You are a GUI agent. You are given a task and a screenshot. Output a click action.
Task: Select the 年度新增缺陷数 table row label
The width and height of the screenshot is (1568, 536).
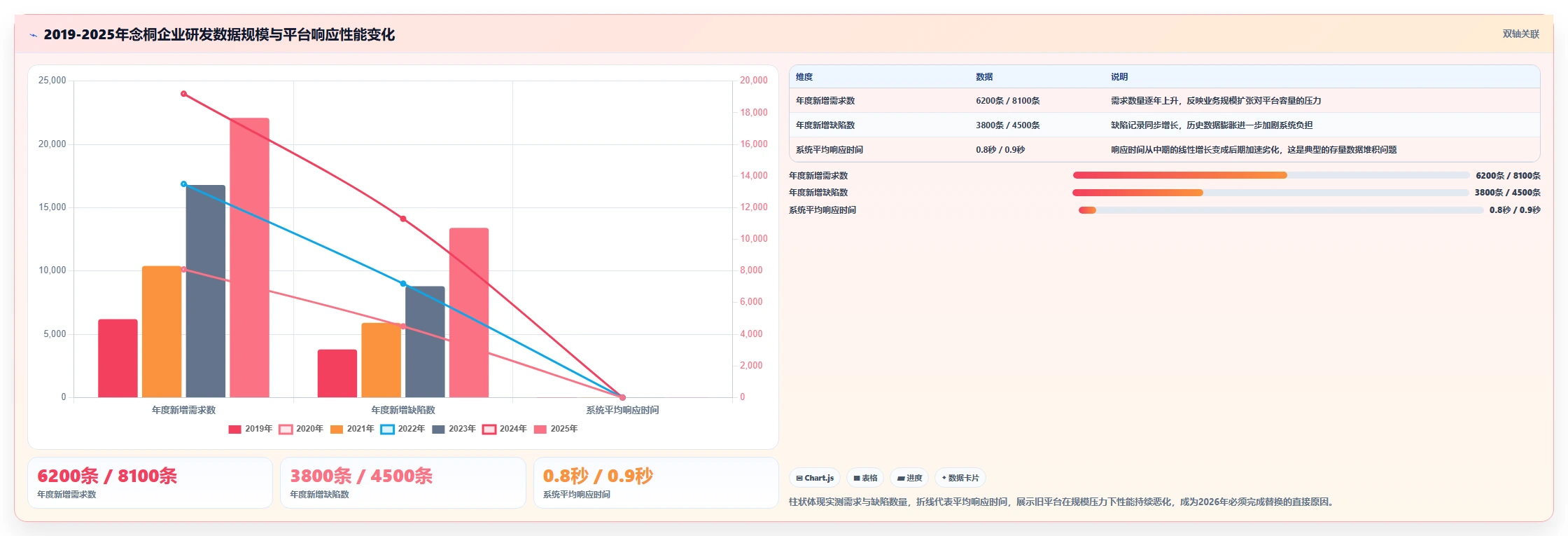coord(825,125)
